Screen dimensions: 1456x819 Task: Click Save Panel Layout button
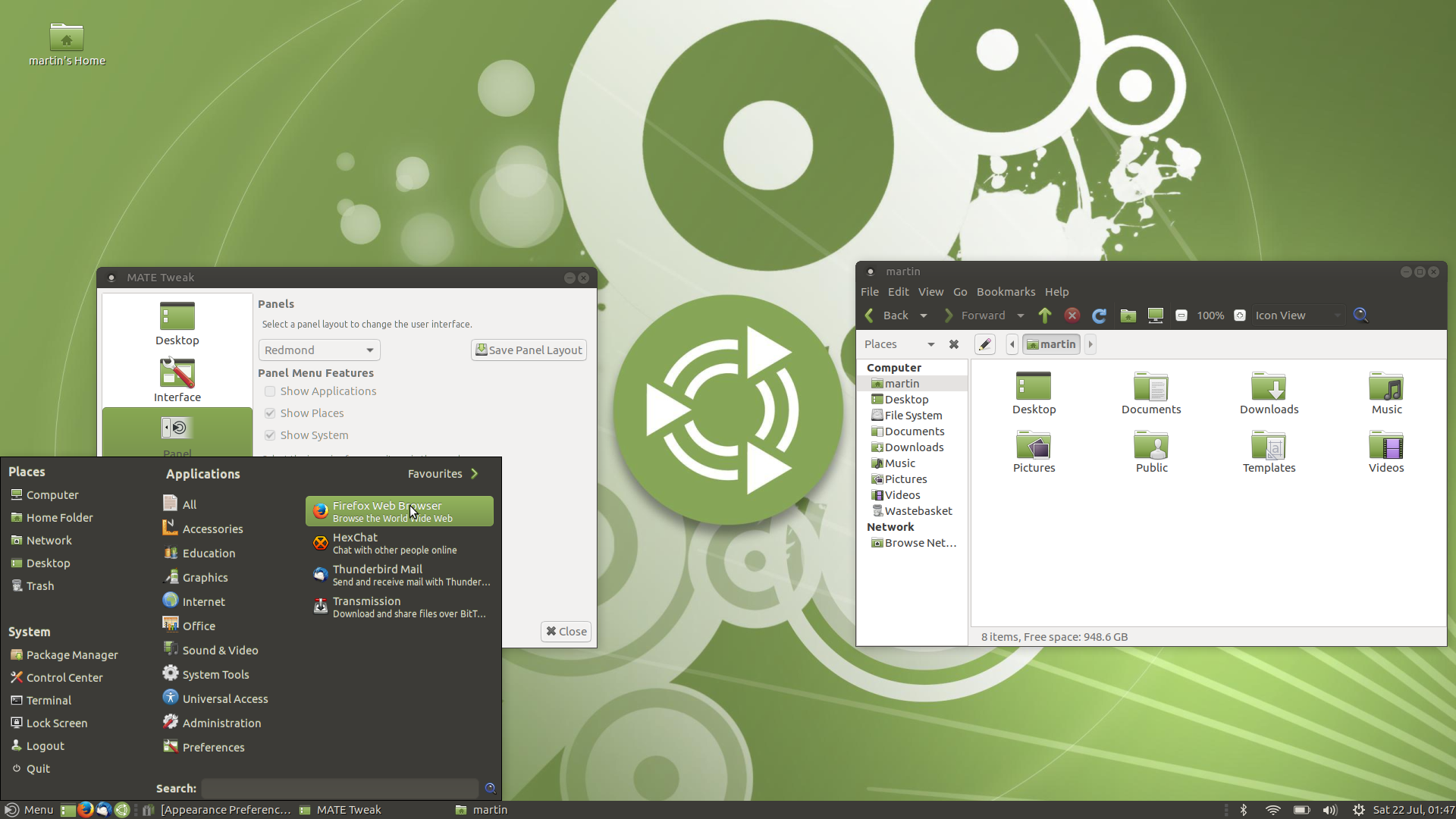(528, 349)
